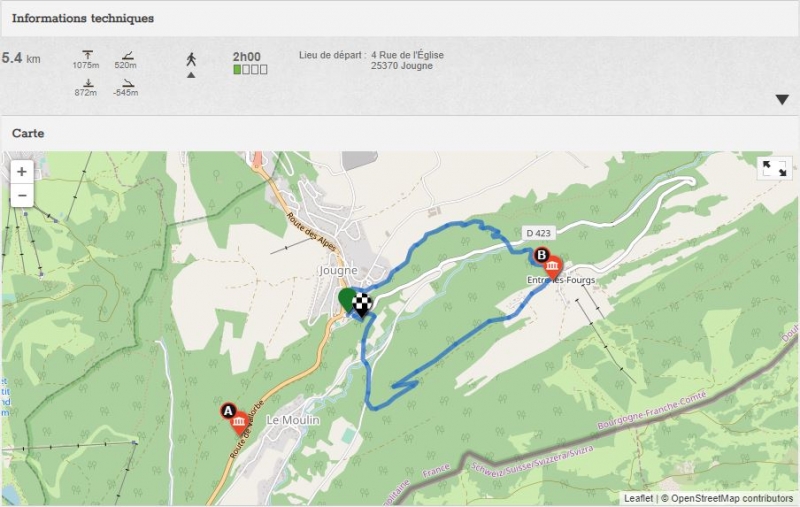Toggle fullscreen map view

pyautogui.click(x=774, y=169)
